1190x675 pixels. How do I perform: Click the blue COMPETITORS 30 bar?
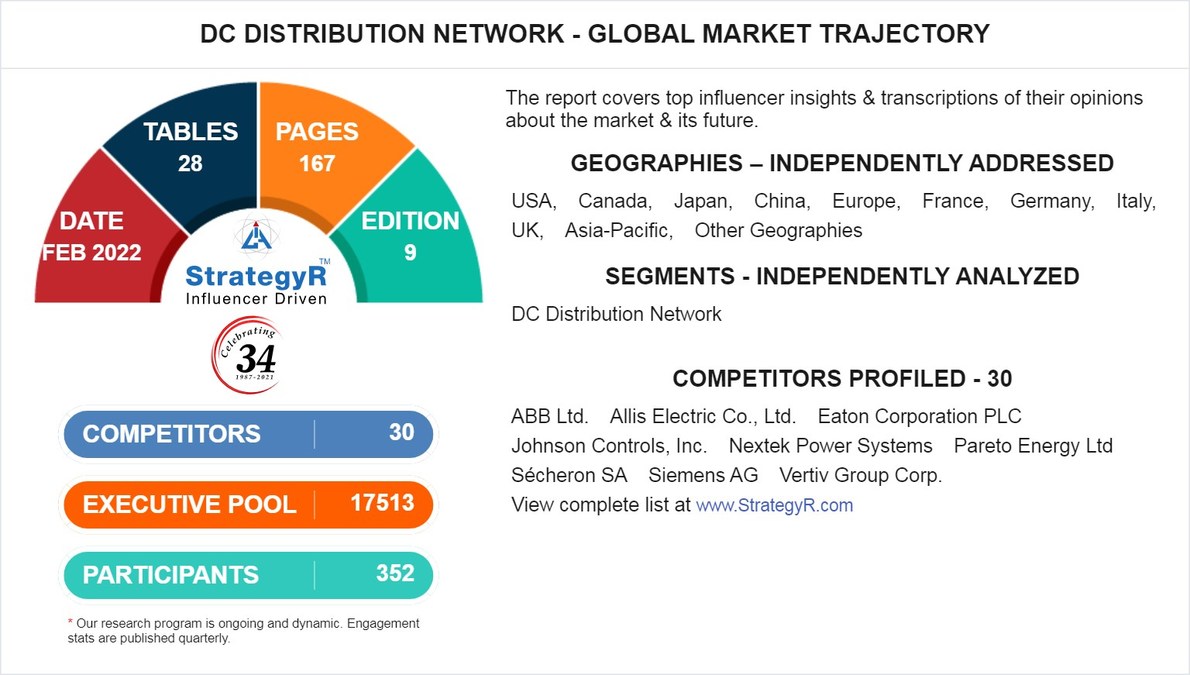point(248,434)
